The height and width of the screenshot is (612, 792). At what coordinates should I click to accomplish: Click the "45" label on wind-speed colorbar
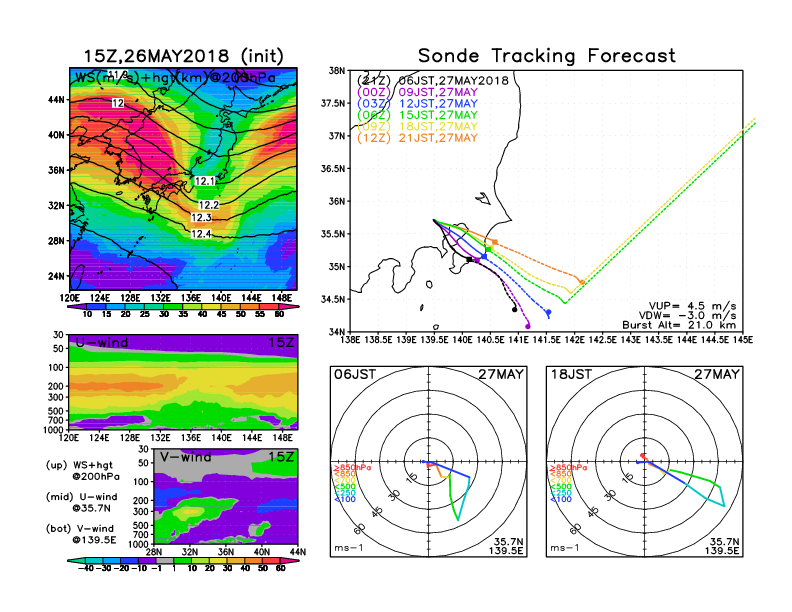(x=221, y=314)
